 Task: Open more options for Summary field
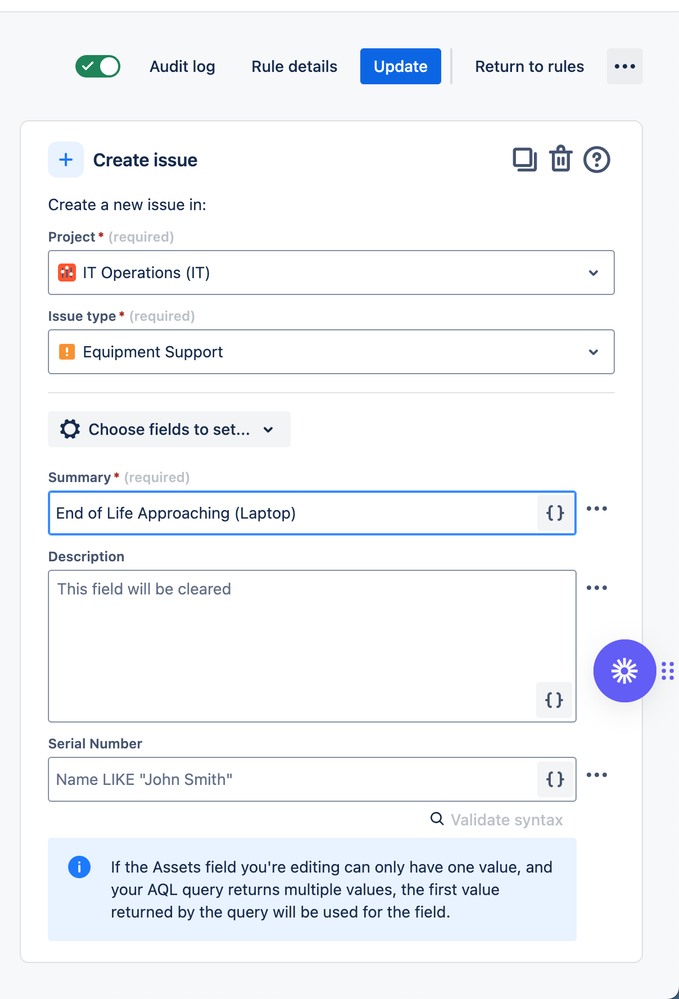[597, 508]
